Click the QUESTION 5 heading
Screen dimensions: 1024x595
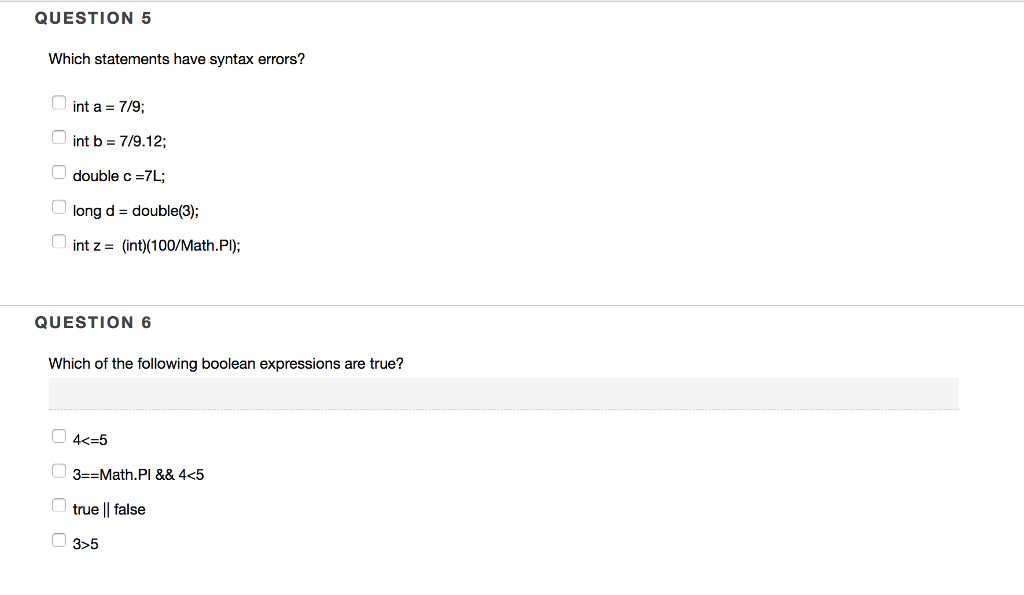click(93, 17)
